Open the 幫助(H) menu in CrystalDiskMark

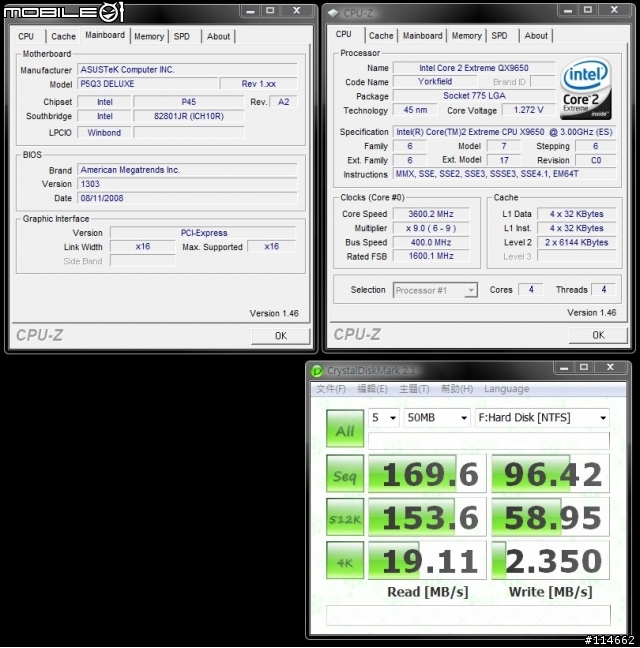point(457,389)
